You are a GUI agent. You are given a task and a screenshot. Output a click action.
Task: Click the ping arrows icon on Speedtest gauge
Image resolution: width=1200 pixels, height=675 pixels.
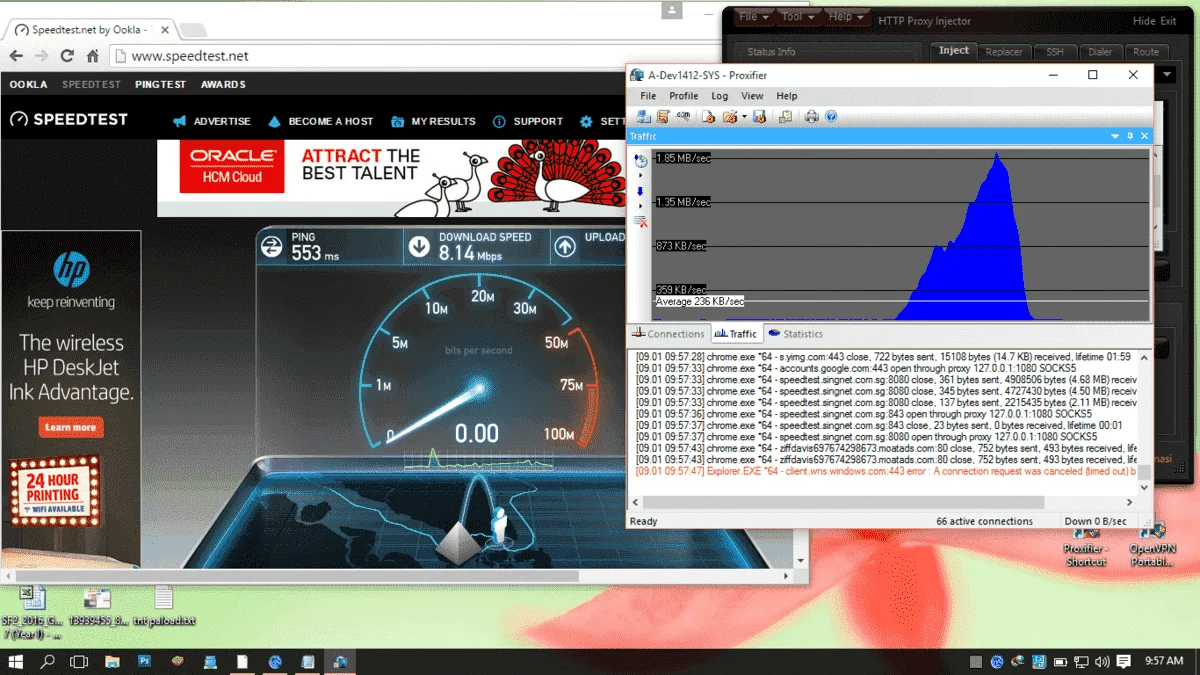[x=270, y=246]
